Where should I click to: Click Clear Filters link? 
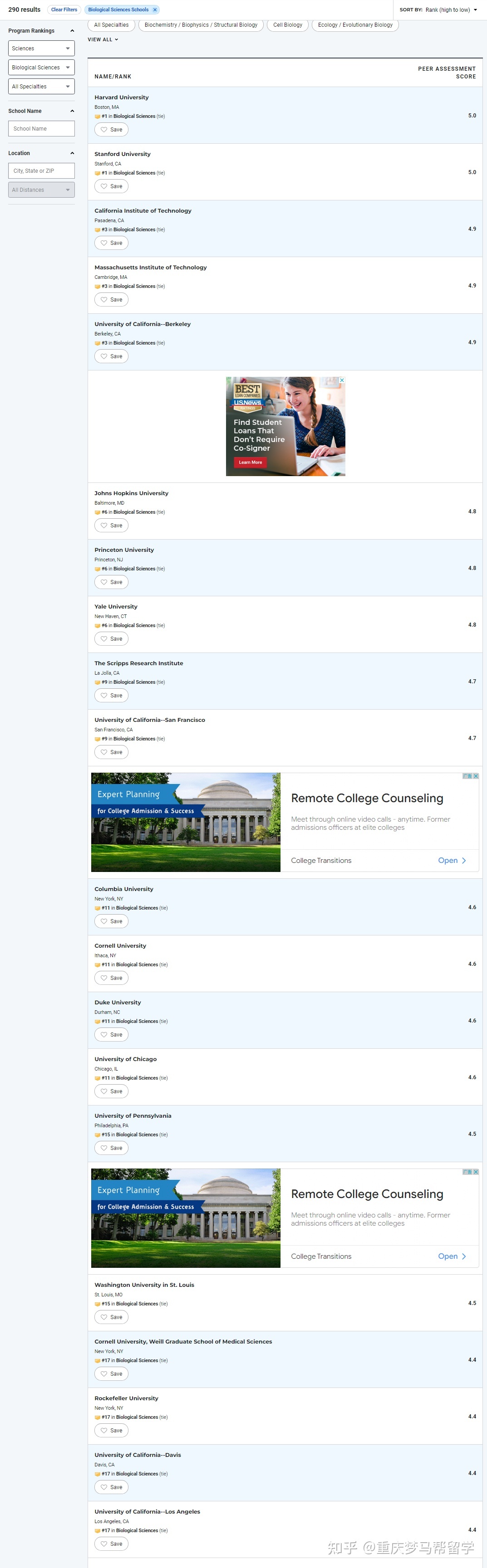(64, 10)
